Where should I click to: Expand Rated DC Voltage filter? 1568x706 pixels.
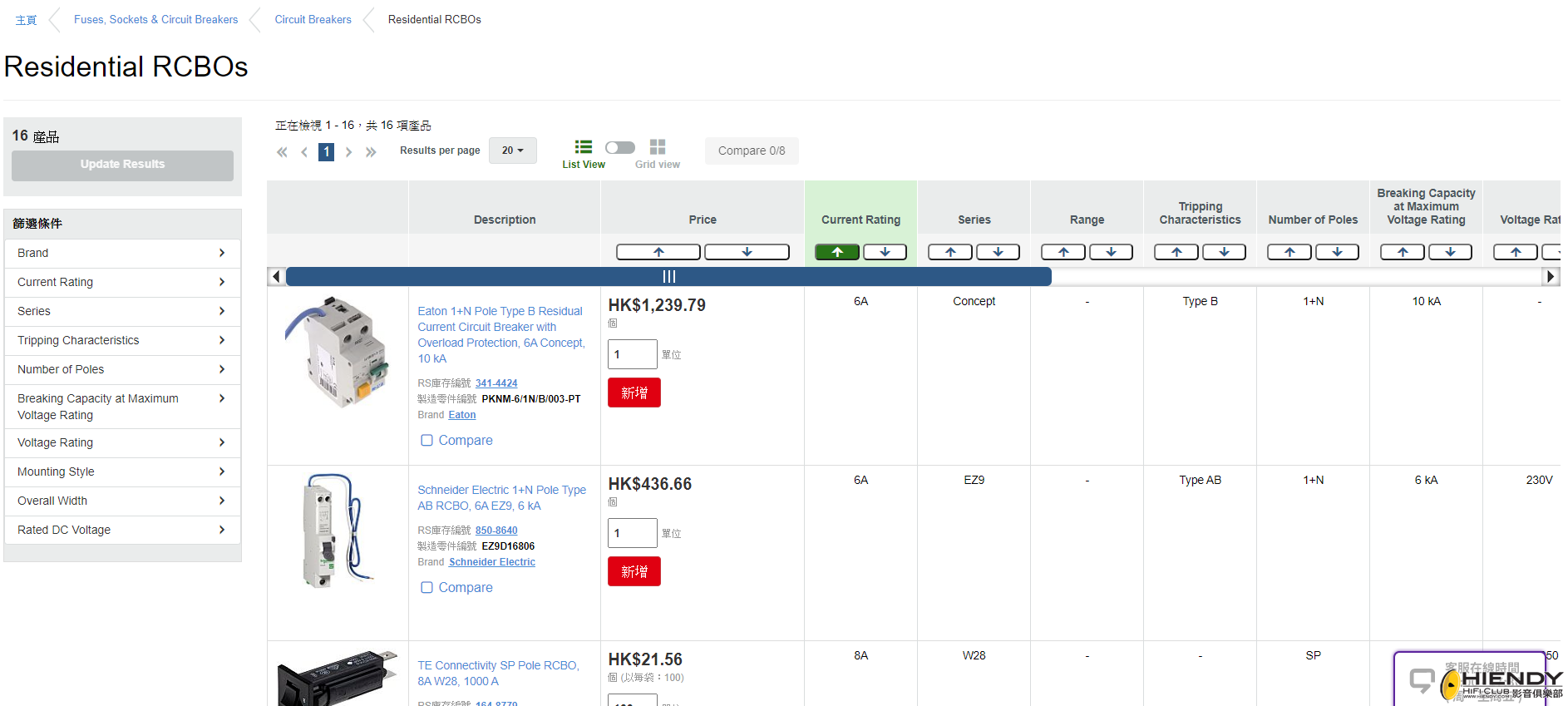(122, 531)
